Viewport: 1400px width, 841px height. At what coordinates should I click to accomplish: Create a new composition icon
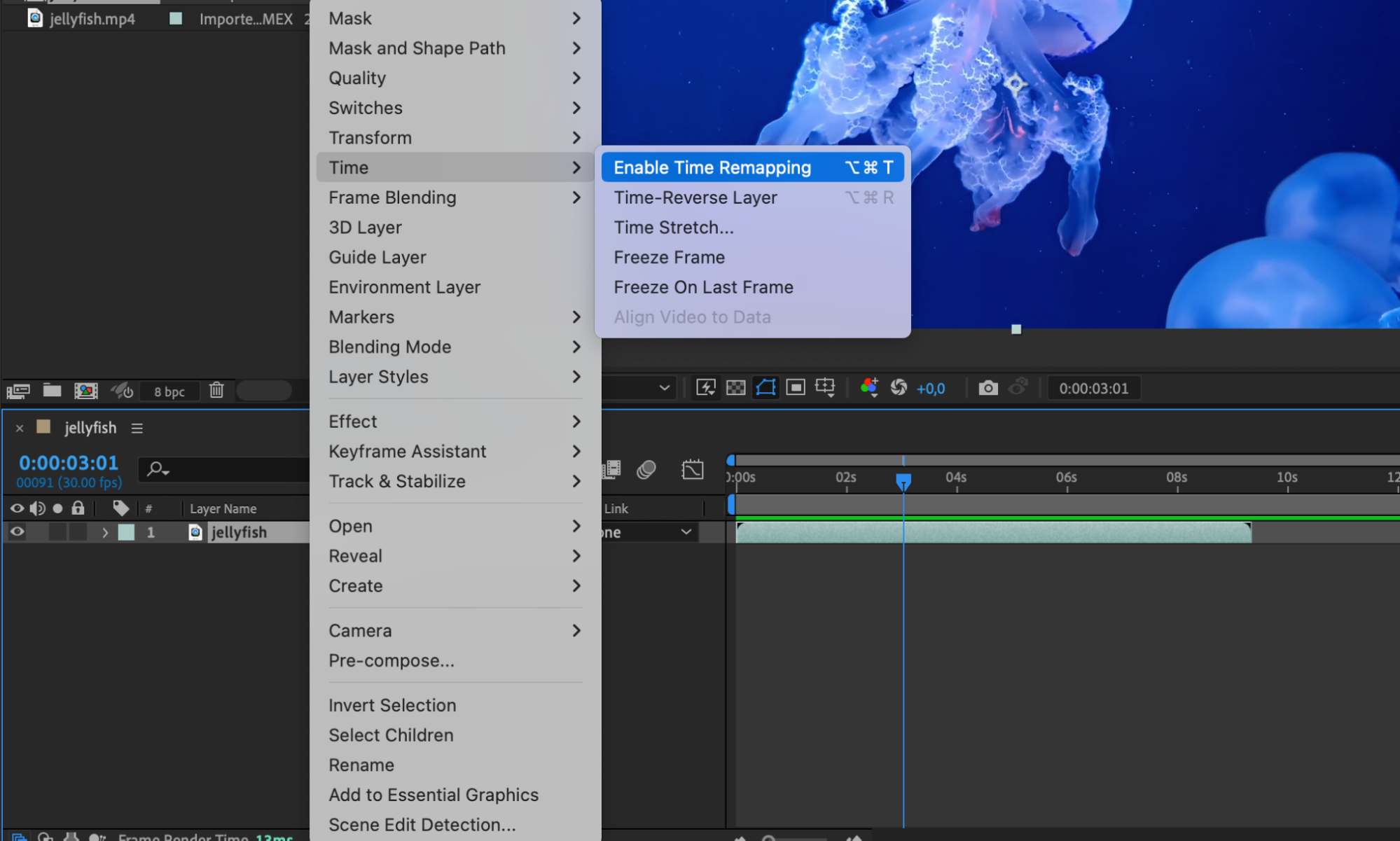(x=86, y=391)
